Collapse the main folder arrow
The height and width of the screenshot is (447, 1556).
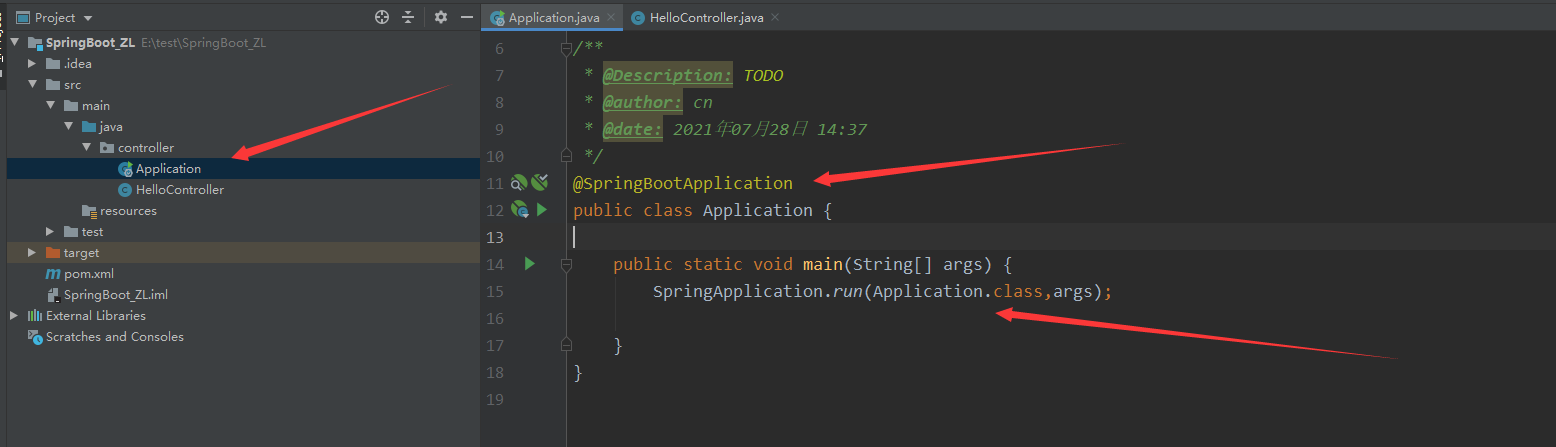pos(50,106)
